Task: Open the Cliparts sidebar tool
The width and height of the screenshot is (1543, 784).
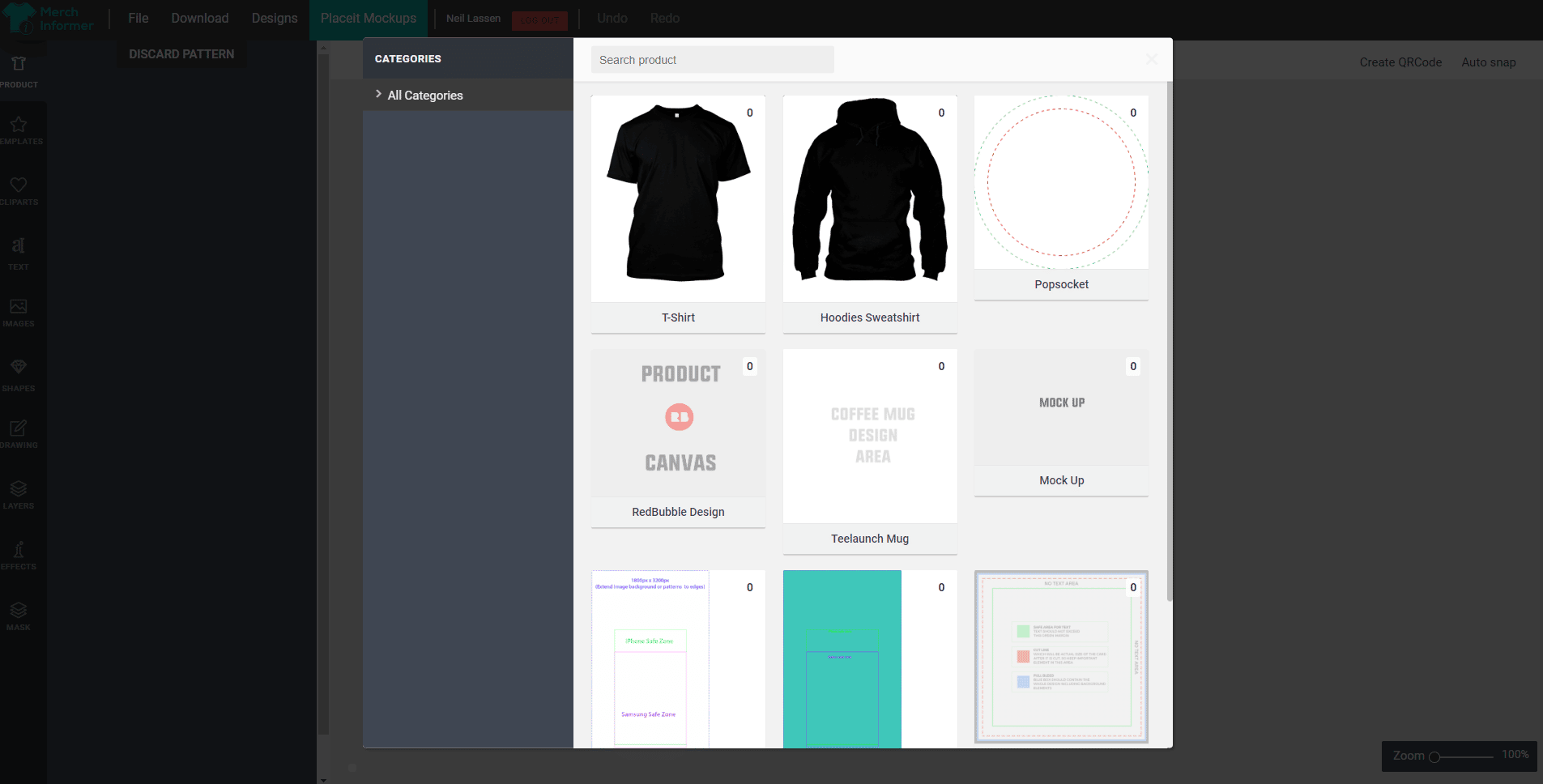Action: click(19, 192)
